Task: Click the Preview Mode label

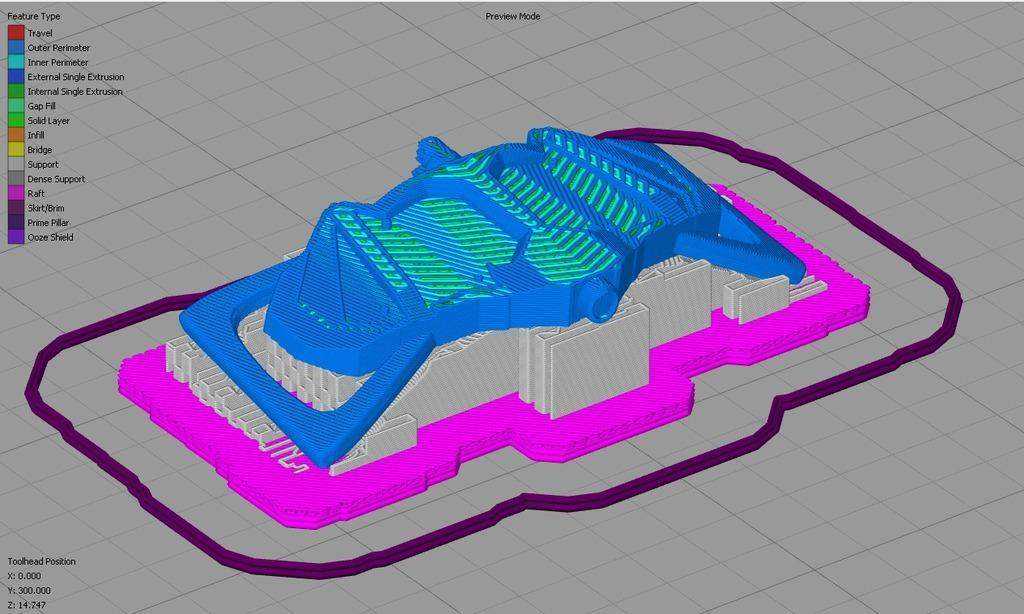Action: pyautogui.click(x=513, y=16)
